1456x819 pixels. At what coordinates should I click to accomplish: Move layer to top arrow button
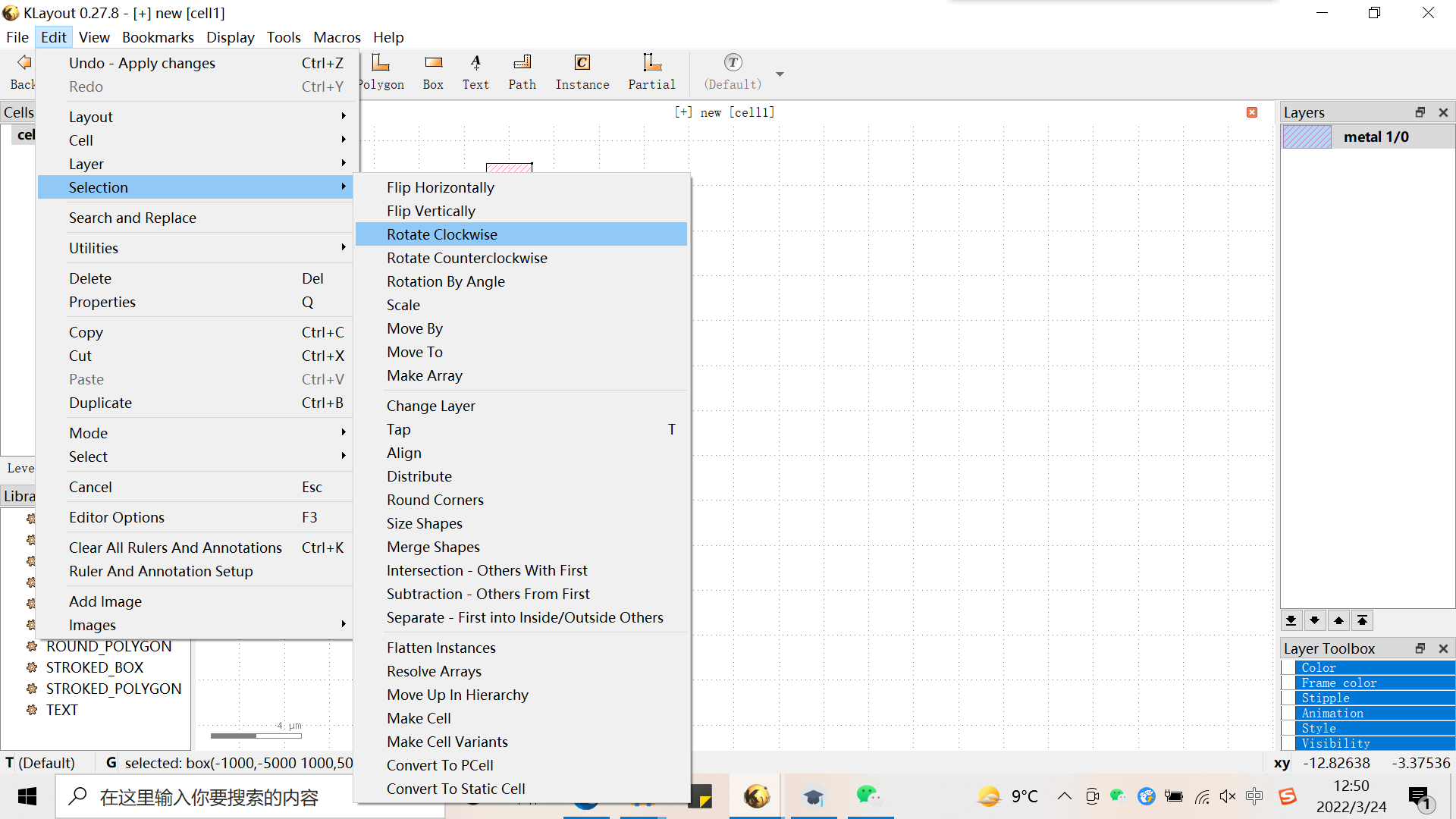(1363, 620)
